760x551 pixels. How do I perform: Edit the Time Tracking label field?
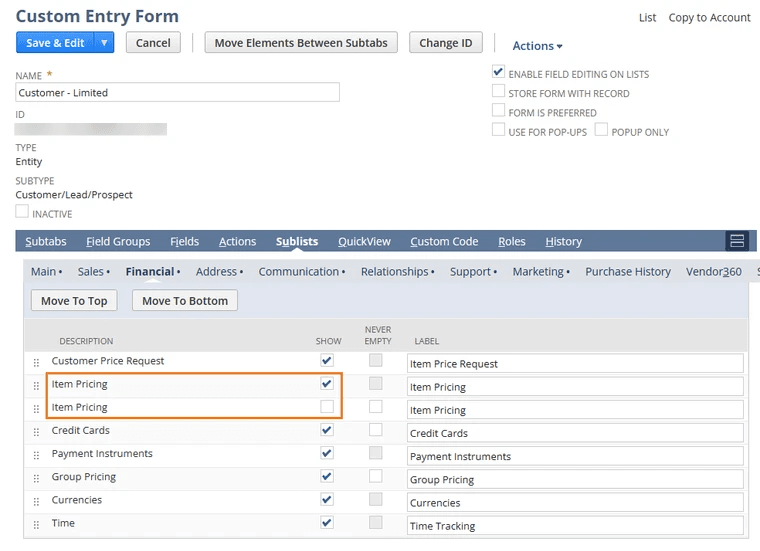pos(575,526)
